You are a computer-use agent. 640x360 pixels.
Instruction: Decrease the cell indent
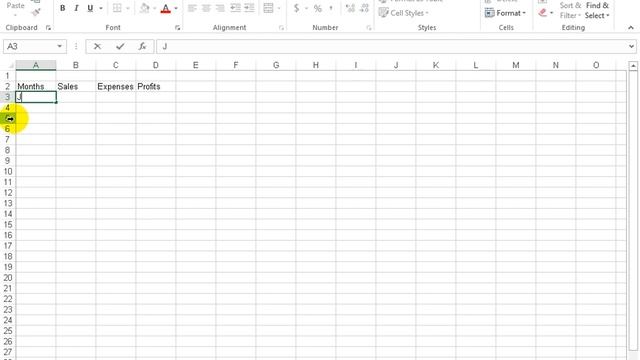point(236,8)
